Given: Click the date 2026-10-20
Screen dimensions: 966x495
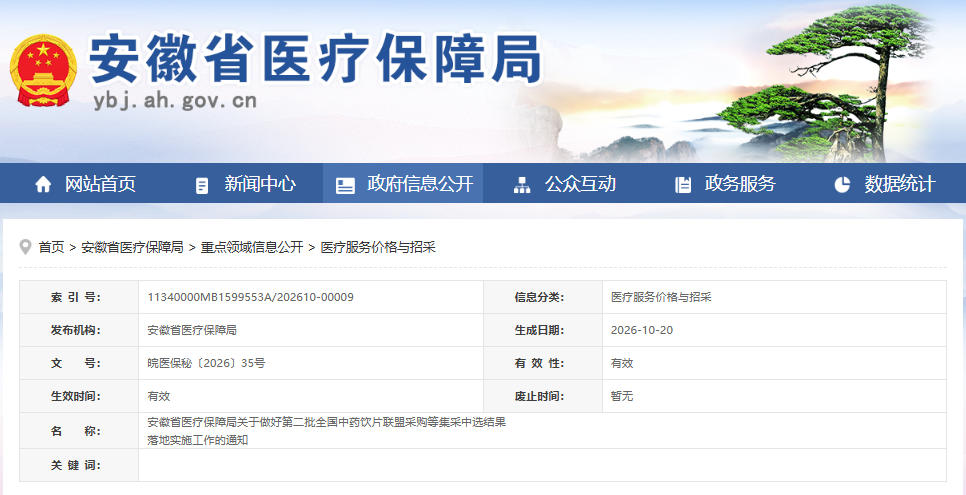Looking at the screenshot, I should pos(642,330).
